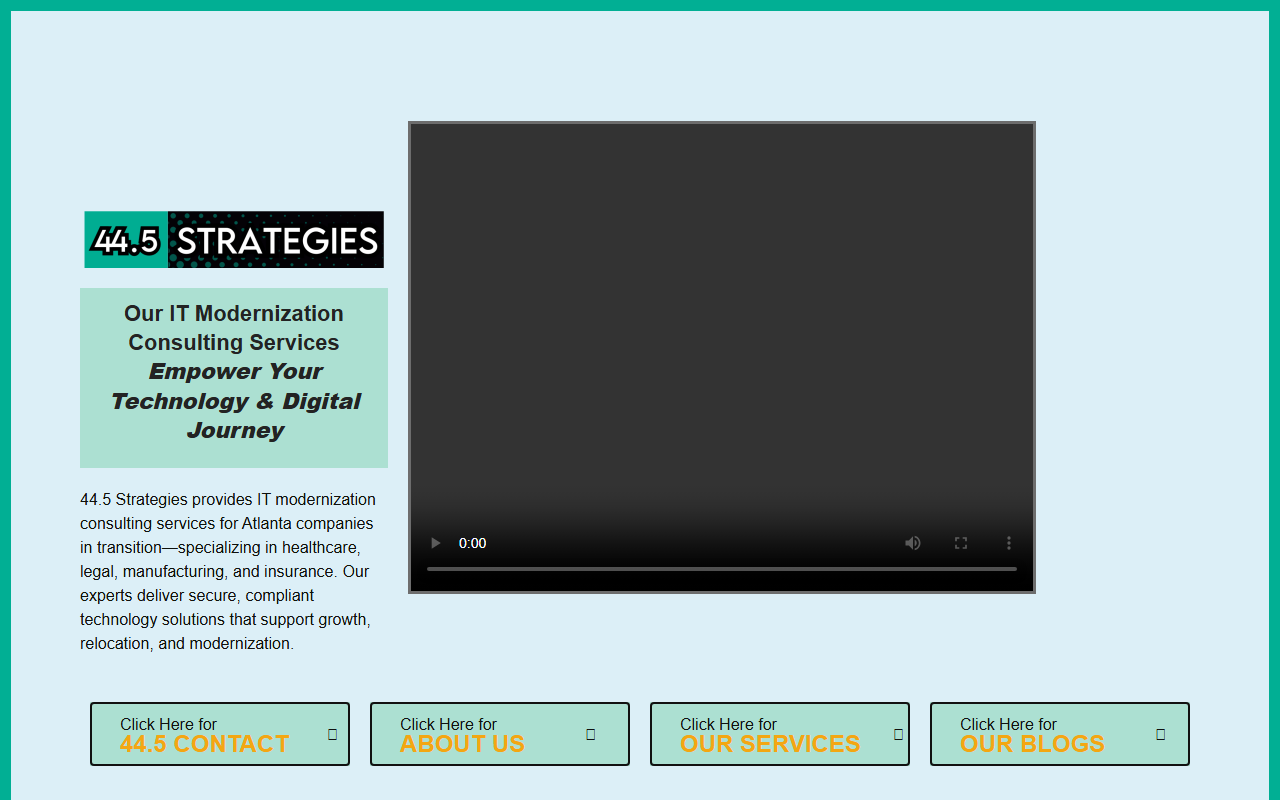1280x800 pixels.
Task: Click 'Empower Your Technology & Digital Journey' text
Action: [235, 401]
